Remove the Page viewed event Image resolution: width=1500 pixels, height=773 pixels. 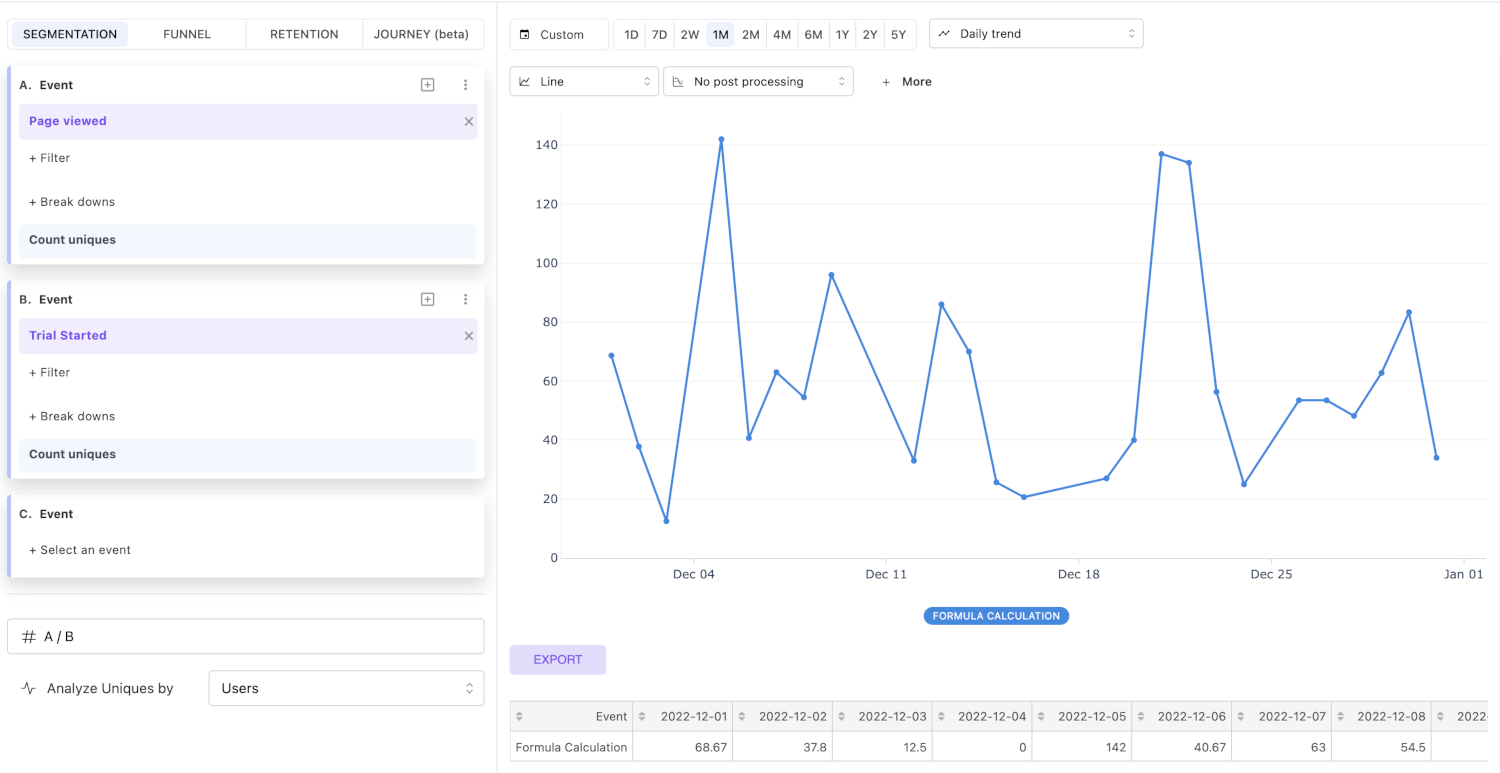coord(468,121)
